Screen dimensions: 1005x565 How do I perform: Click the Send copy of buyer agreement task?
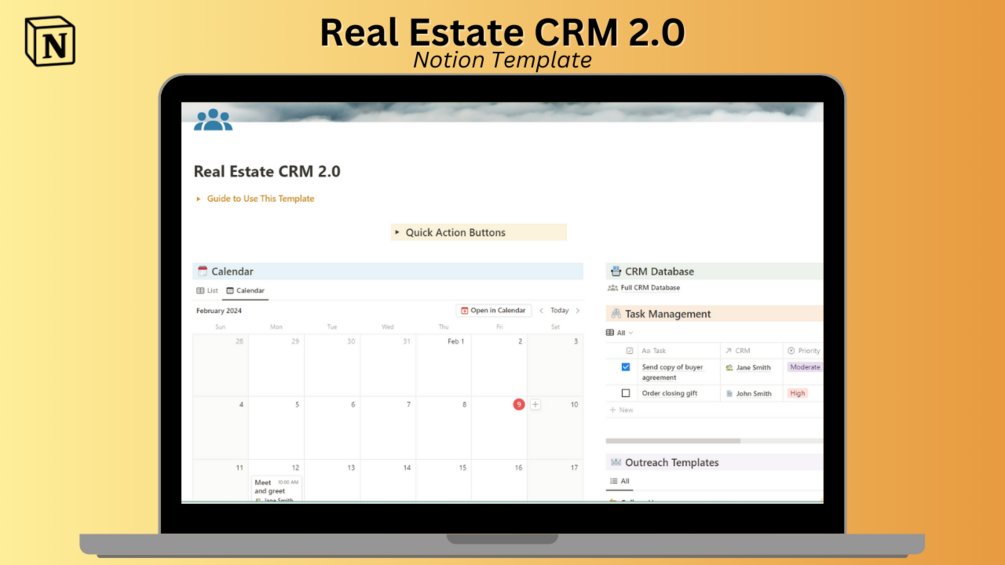point(672,372)
